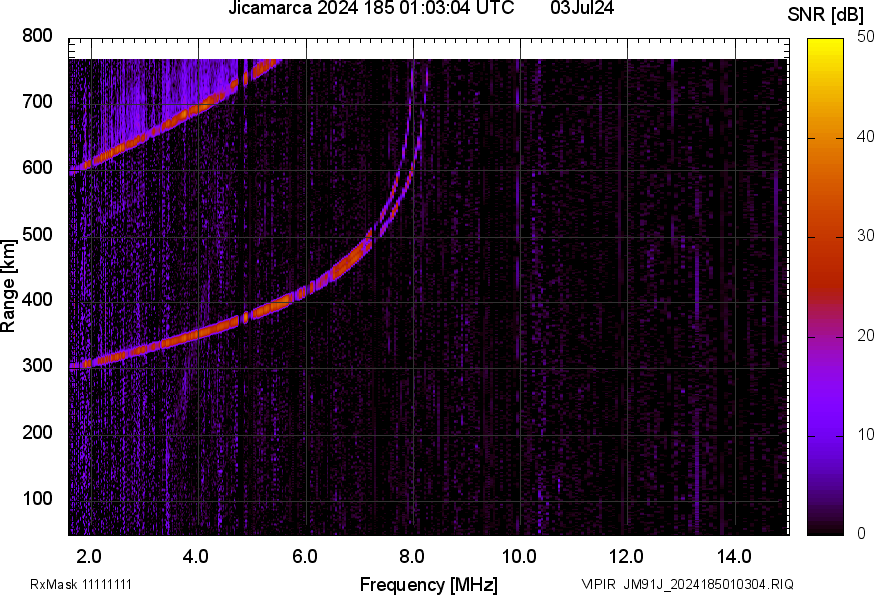The image size is (874, 595).
Task: Click the frequency tick label '2.0'
Action: 89,557
